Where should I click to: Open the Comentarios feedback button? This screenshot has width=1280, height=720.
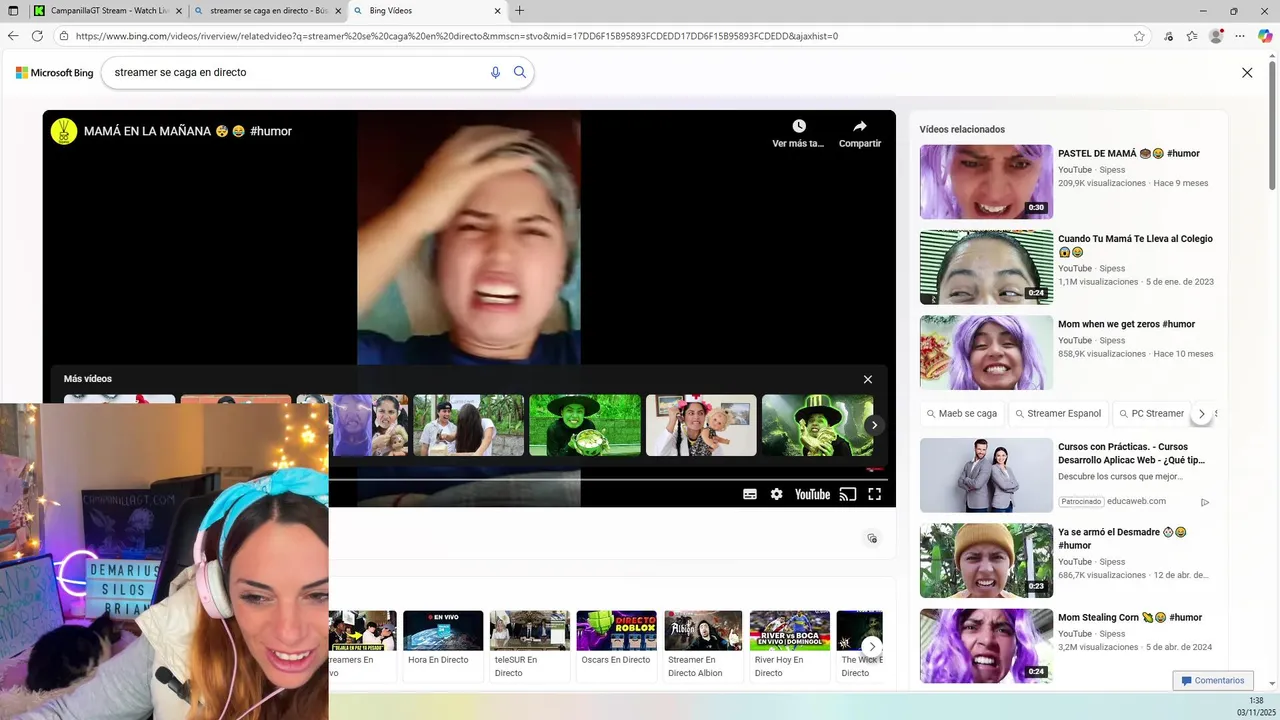click(1213, 681)
